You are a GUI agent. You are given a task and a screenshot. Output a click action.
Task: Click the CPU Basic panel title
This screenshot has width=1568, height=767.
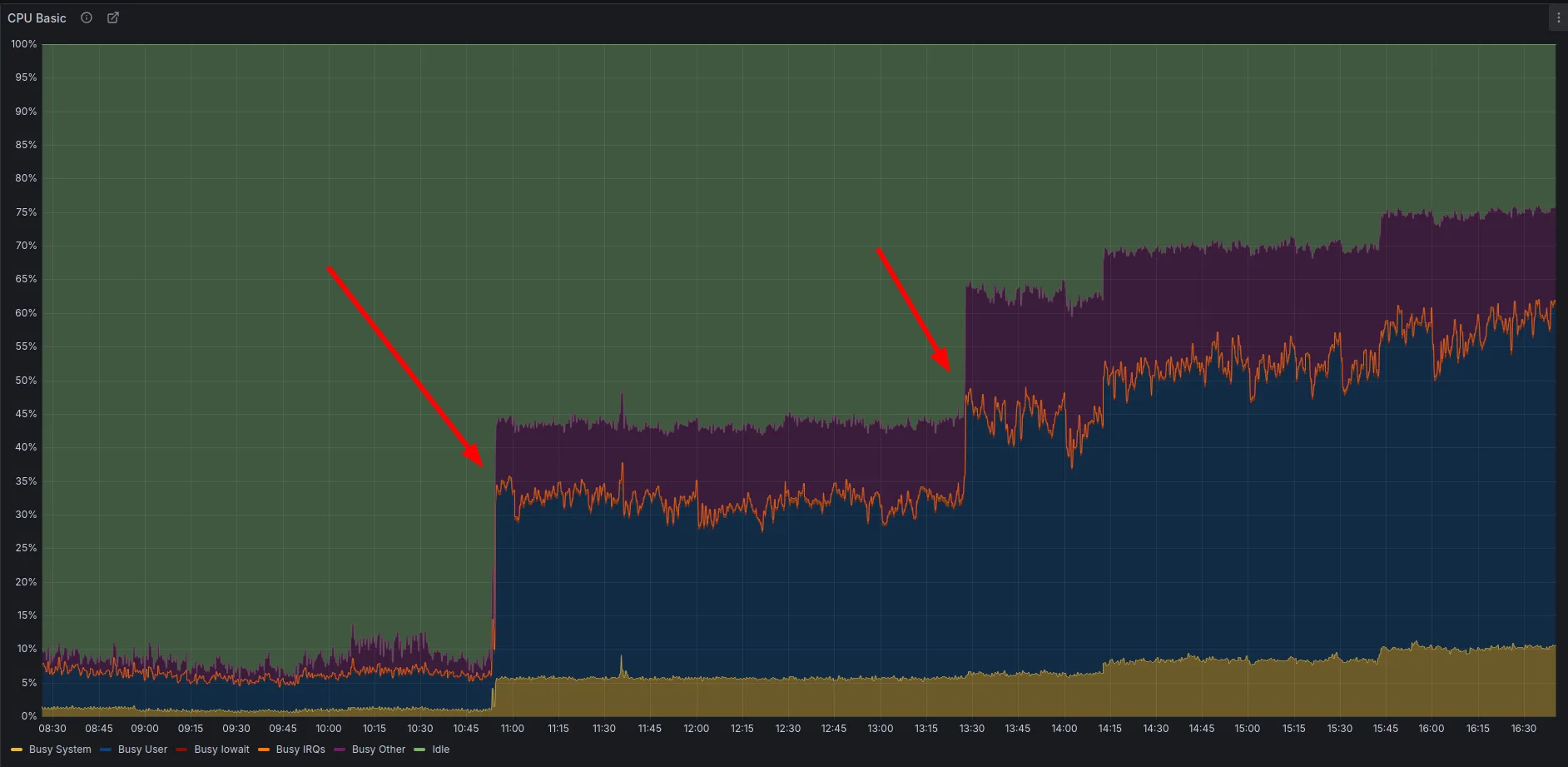click(37, 17)
